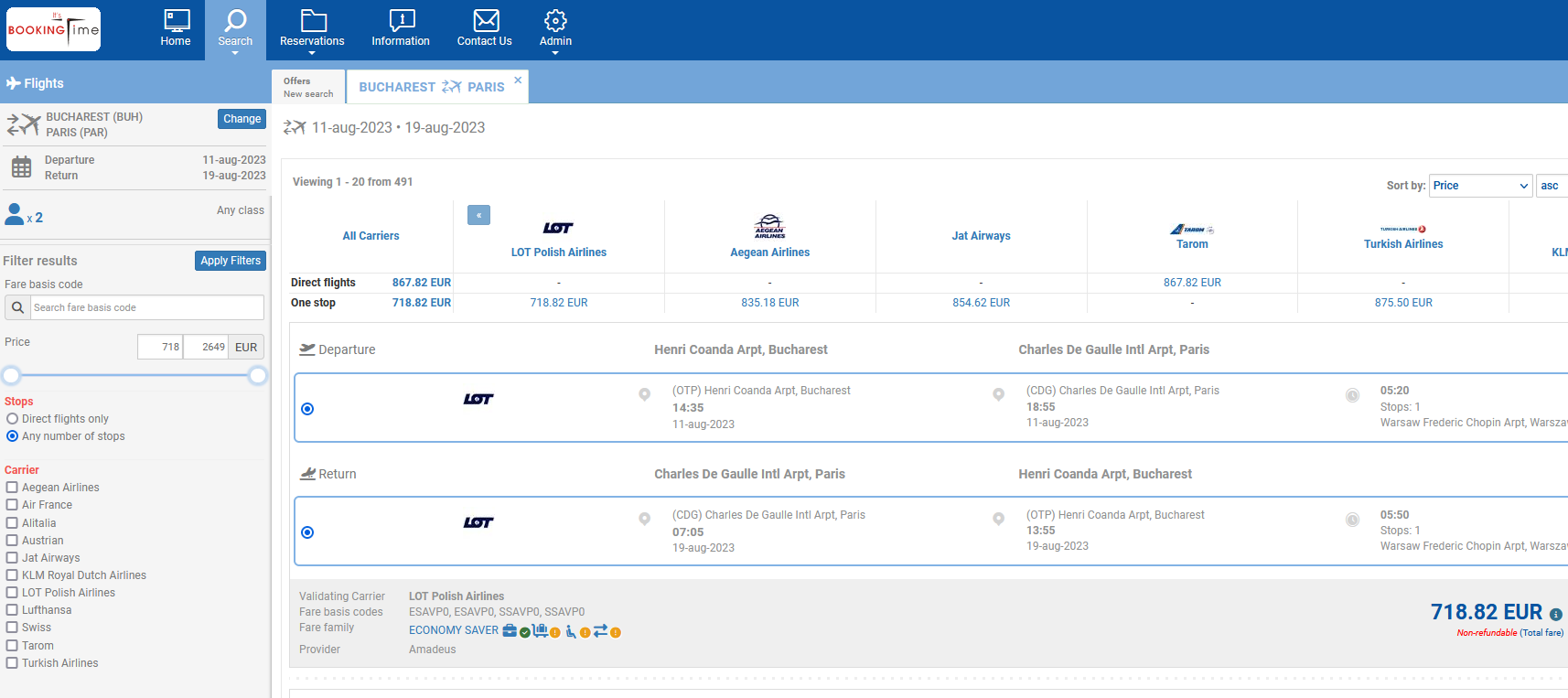Open the Sort by Price dropdown
The width and height of the screenshot is (1568, 698).
pos(1481,186)
